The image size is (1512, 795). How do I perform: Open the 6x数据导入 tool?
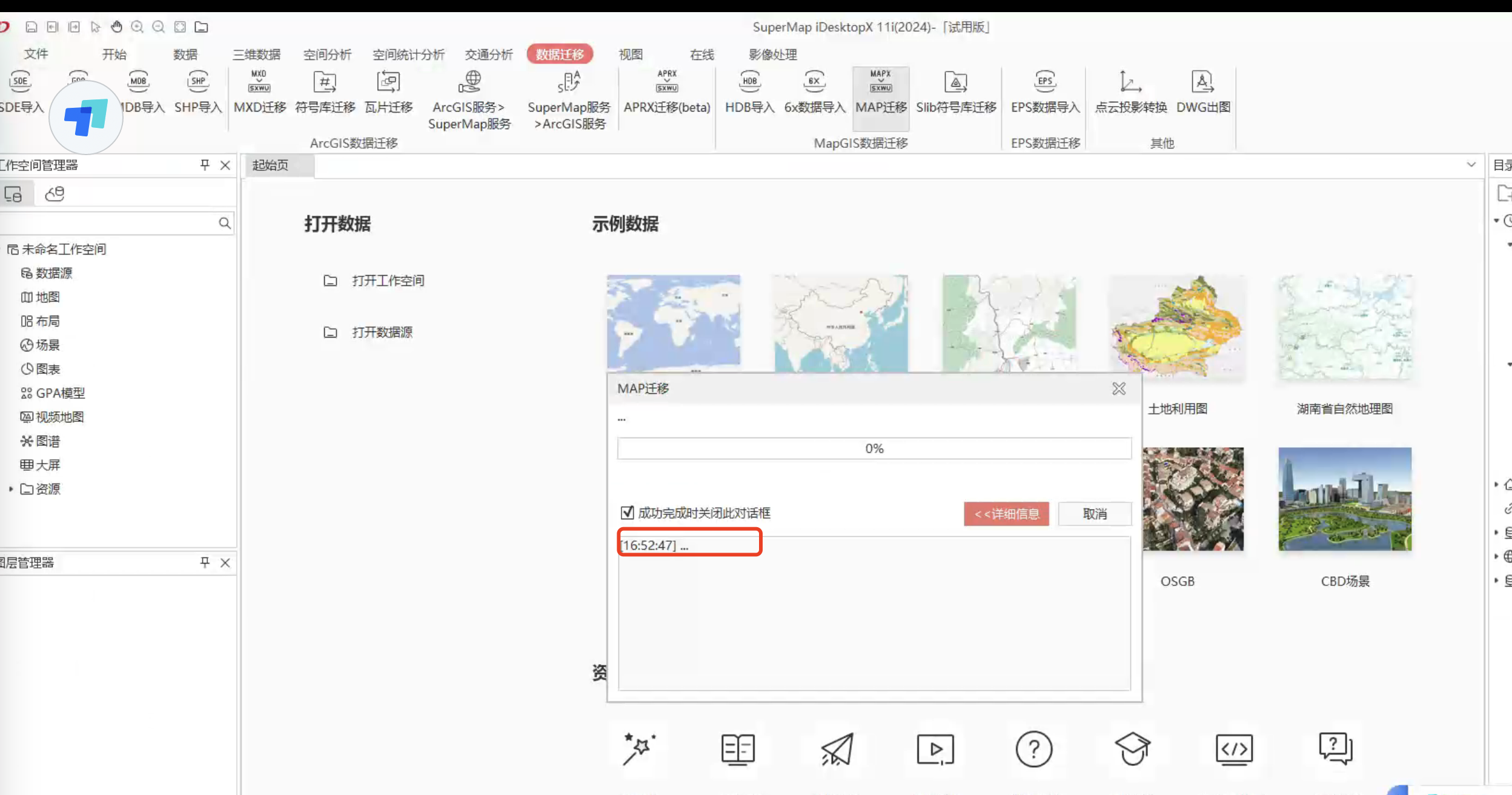click(814, 92)
